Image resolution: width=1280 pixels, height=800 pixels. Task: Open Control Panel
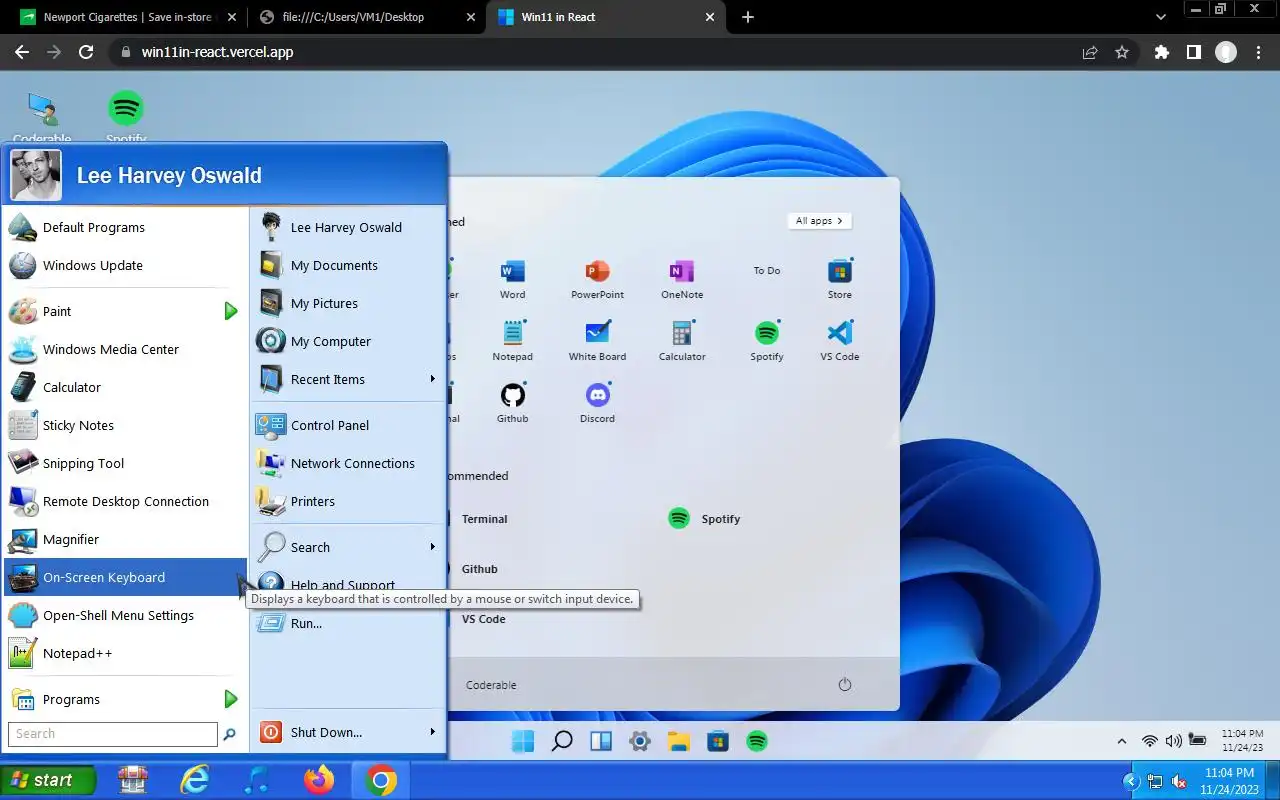[347, 425]
